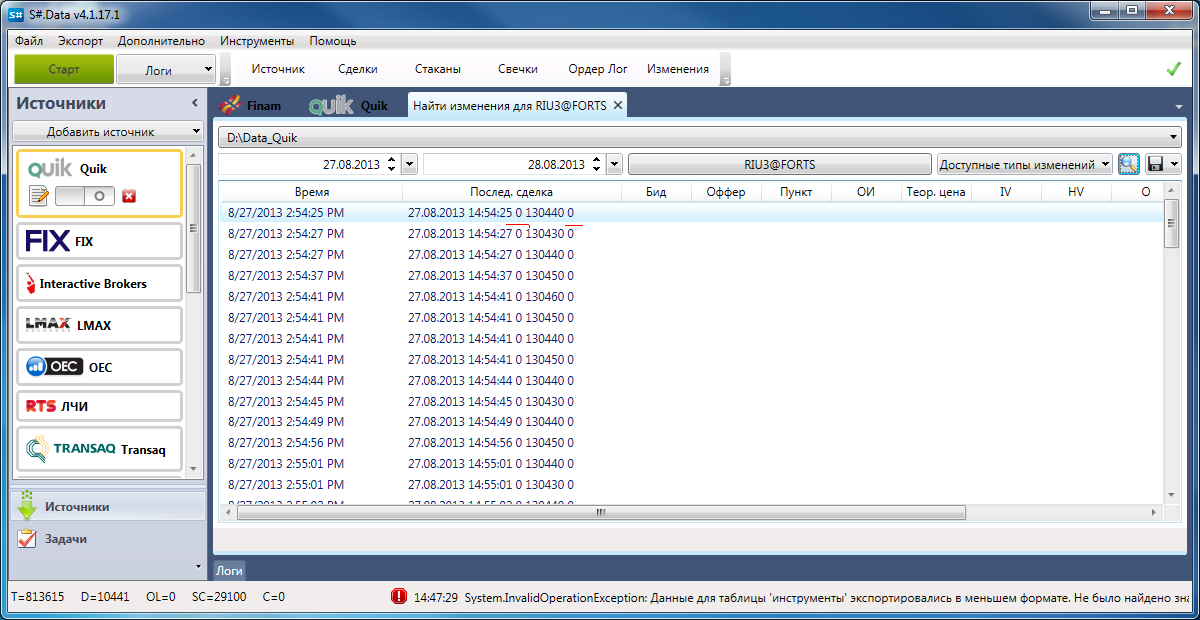1200x620 pixels.
Task: Sort by the Послед. сделка column header
Action: click(x=512, y=191)
